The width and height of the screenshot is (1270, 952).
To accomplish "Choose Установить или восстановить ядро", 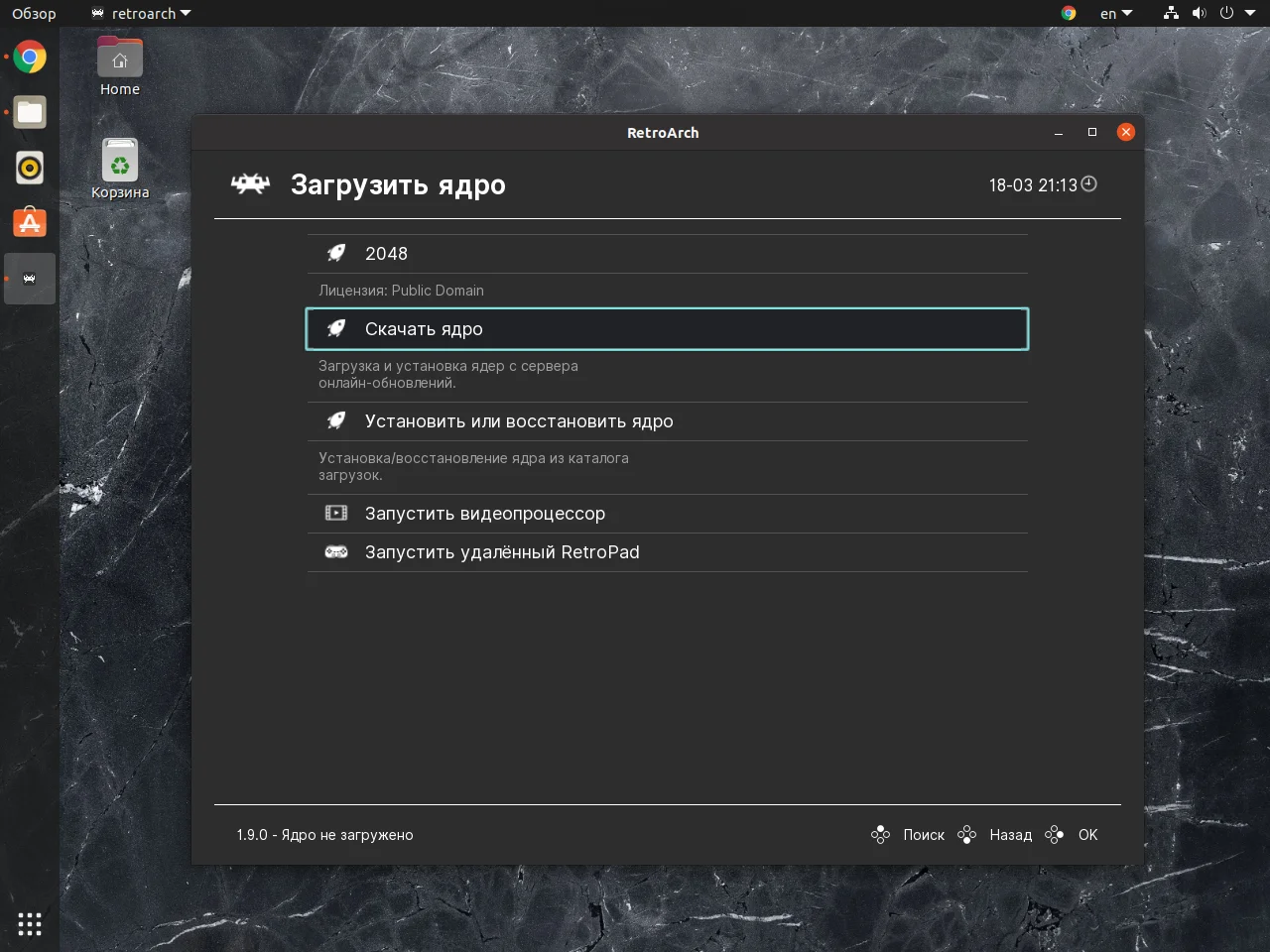I will point(667,421).
